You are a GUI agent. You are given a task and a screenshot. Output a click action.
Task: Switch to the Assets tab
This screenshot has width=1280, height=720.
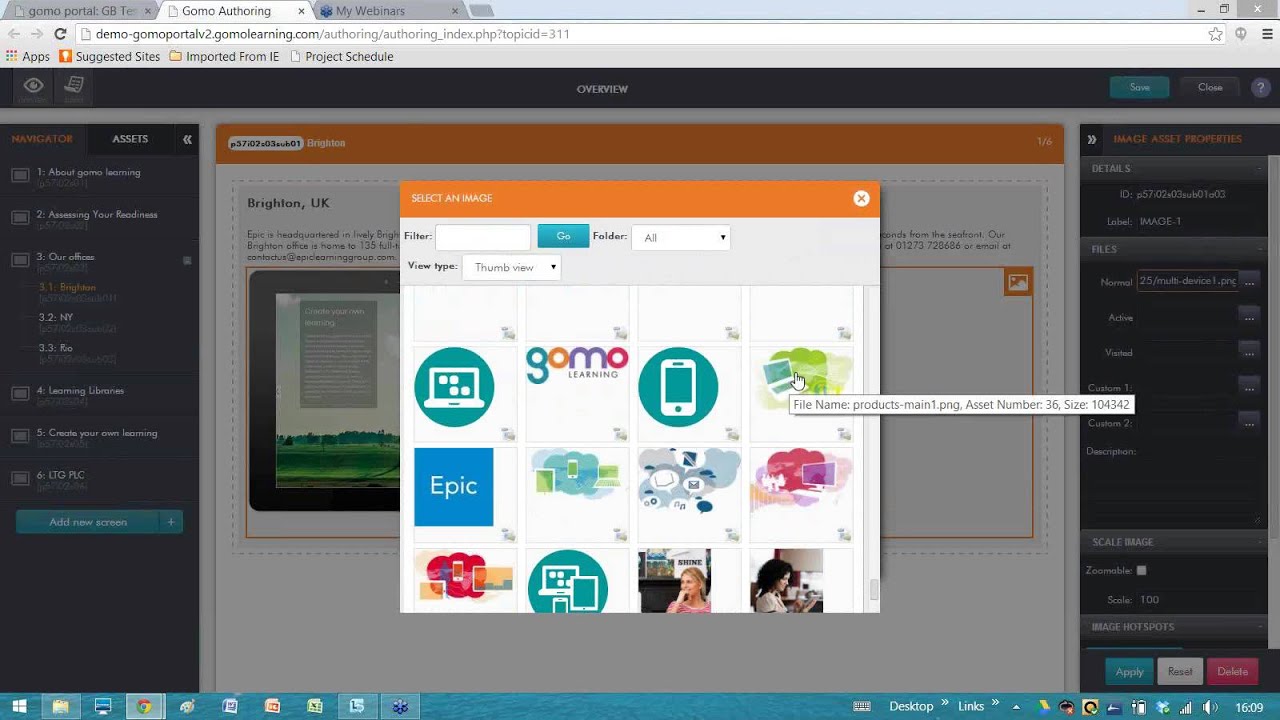coord(130,139)
